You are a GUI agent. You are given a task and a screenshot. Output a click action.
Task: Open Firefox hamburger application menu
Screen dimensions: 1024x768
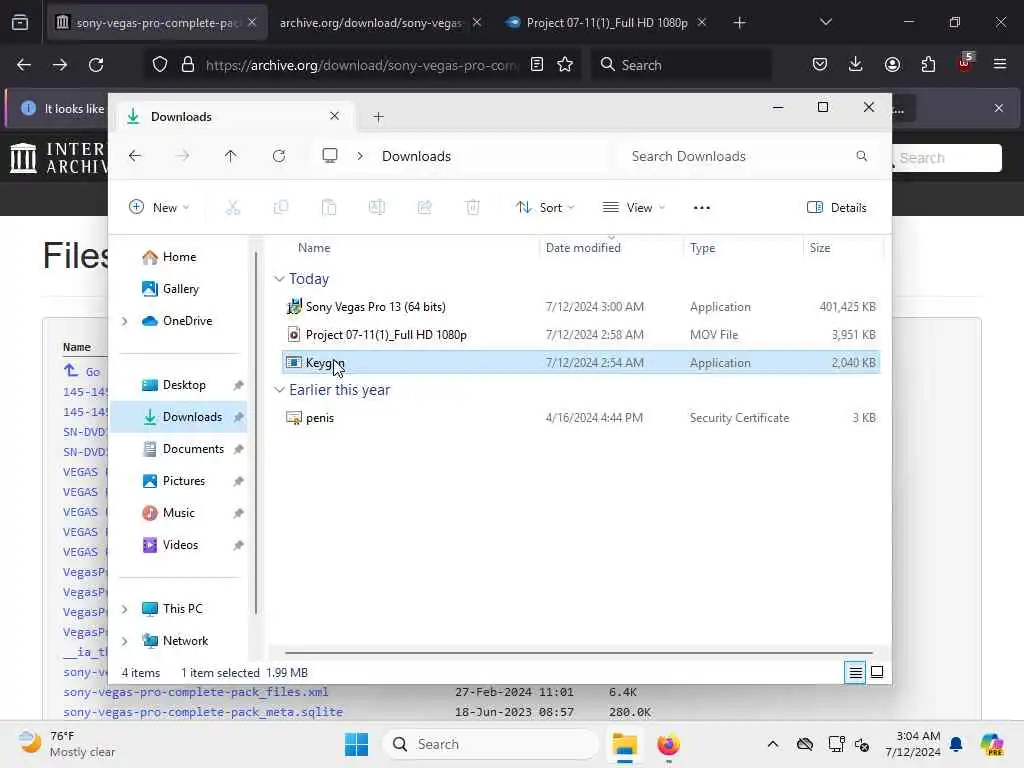coord(999,65)
